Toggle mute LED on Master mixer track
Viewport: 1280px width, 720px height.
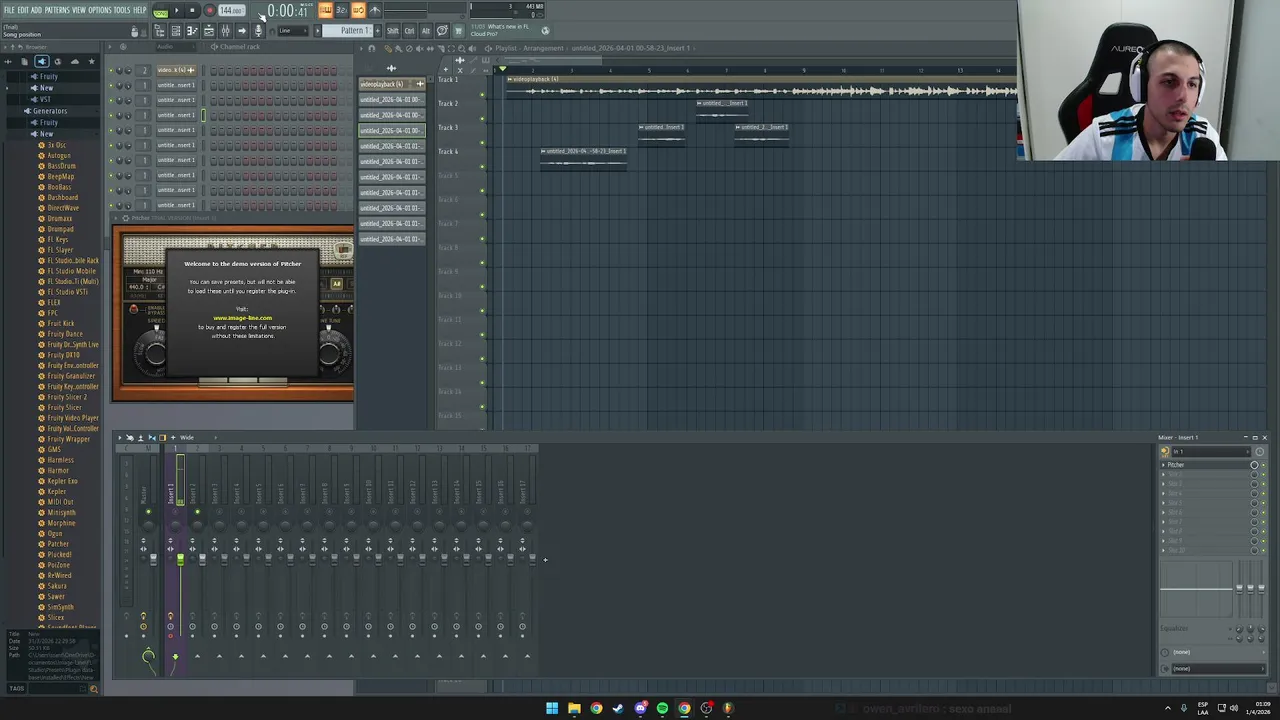[148, 512]
